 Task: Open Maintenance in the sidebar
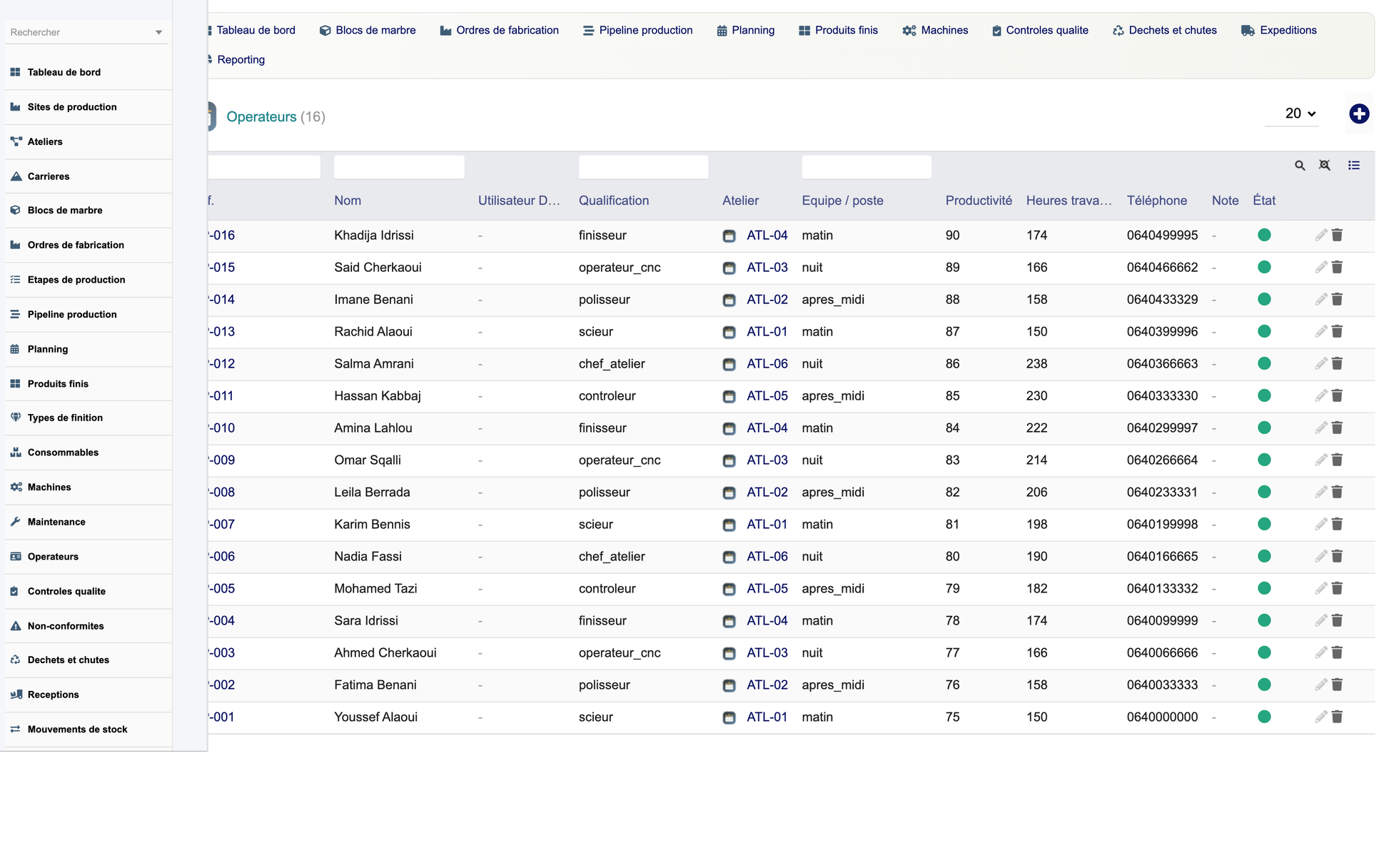(x=56, y=522)
